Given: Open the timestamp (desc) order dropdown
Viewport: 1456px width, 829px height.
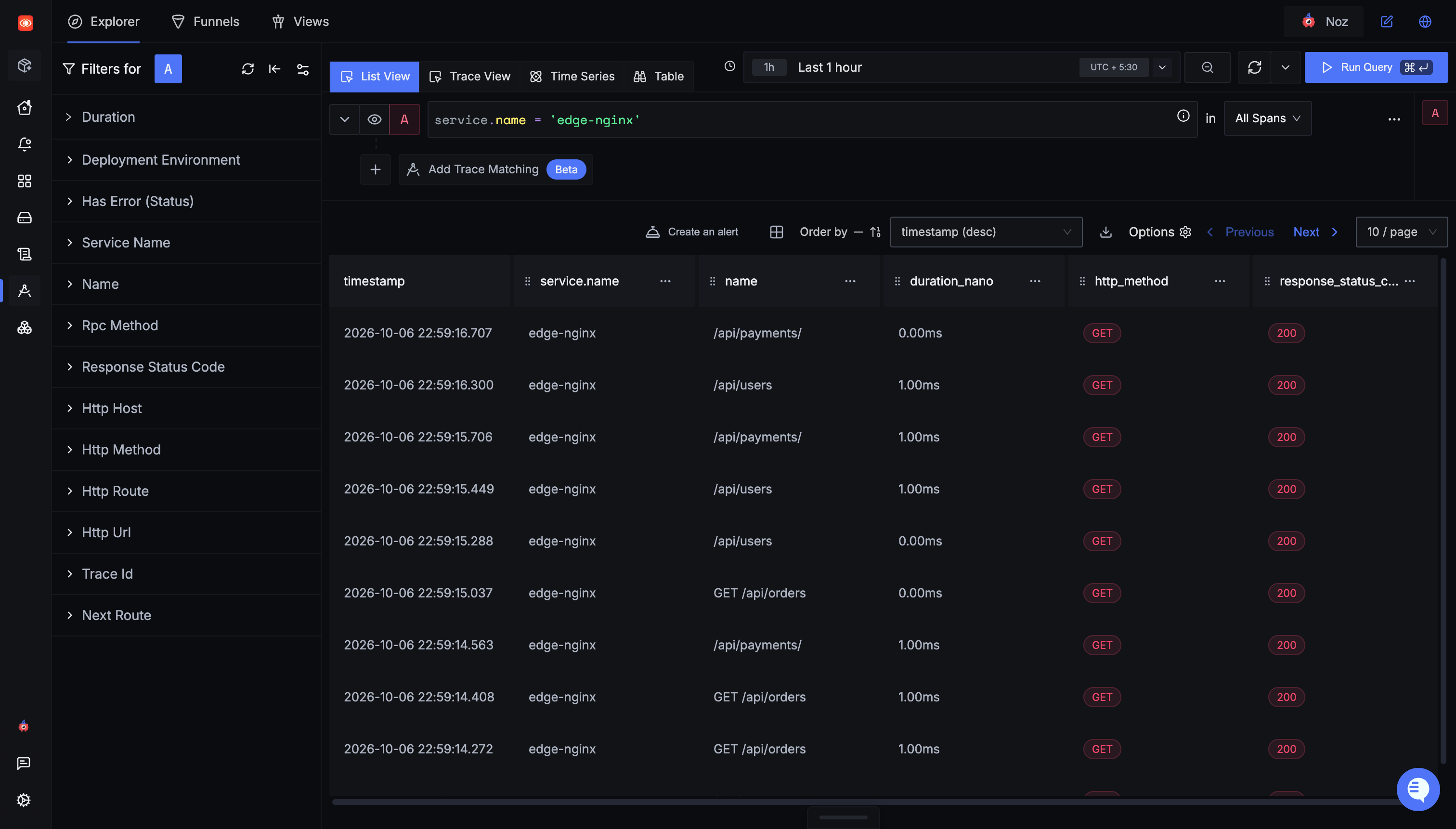Looking at the screenshot, I should pyautogui.click(x=986, y=233).
